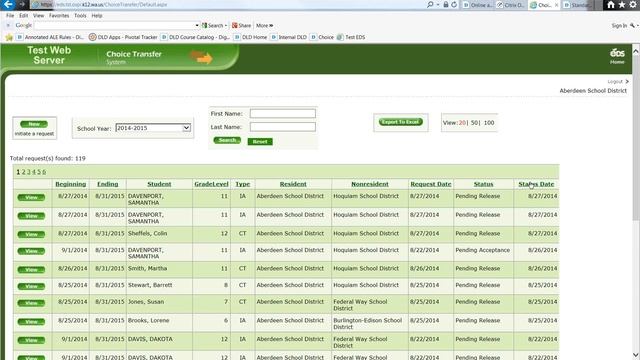View the Pending Acceptance request row
The height and width of the screenshot is (360, 640).
[x=31, y=251]
